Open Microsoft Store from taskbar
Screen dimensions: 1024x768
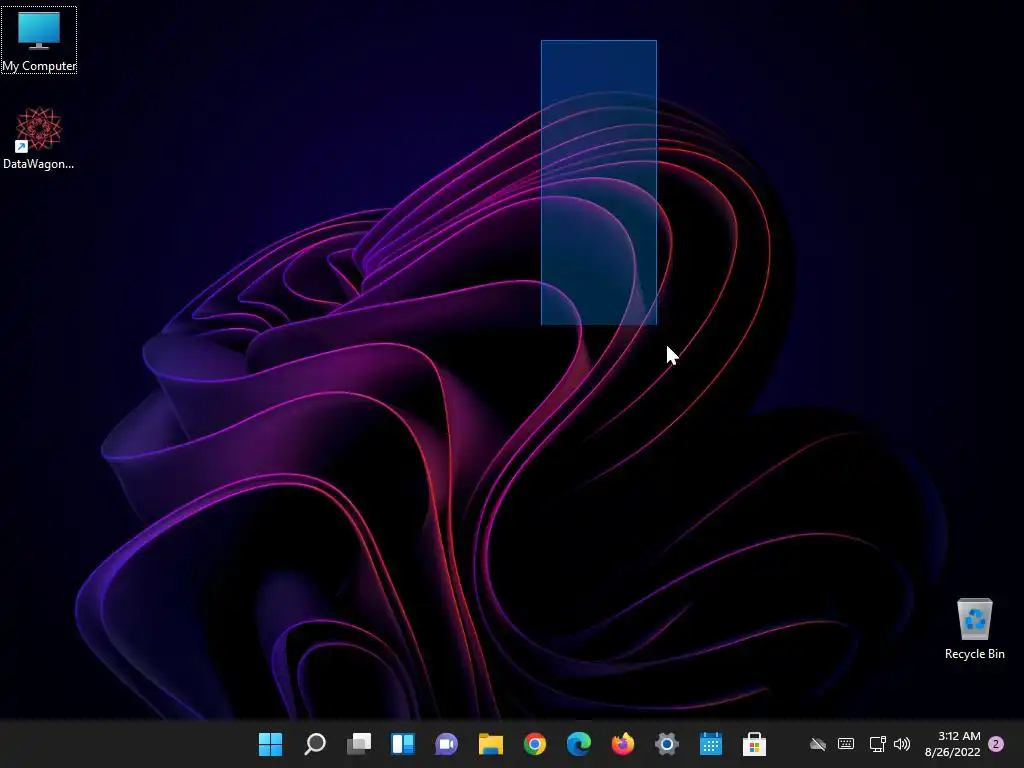[754, 744]
